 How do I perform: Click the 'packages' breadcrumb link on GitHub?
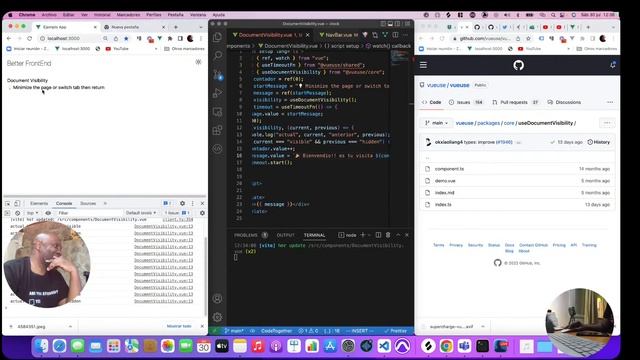[x=488, y=123]
